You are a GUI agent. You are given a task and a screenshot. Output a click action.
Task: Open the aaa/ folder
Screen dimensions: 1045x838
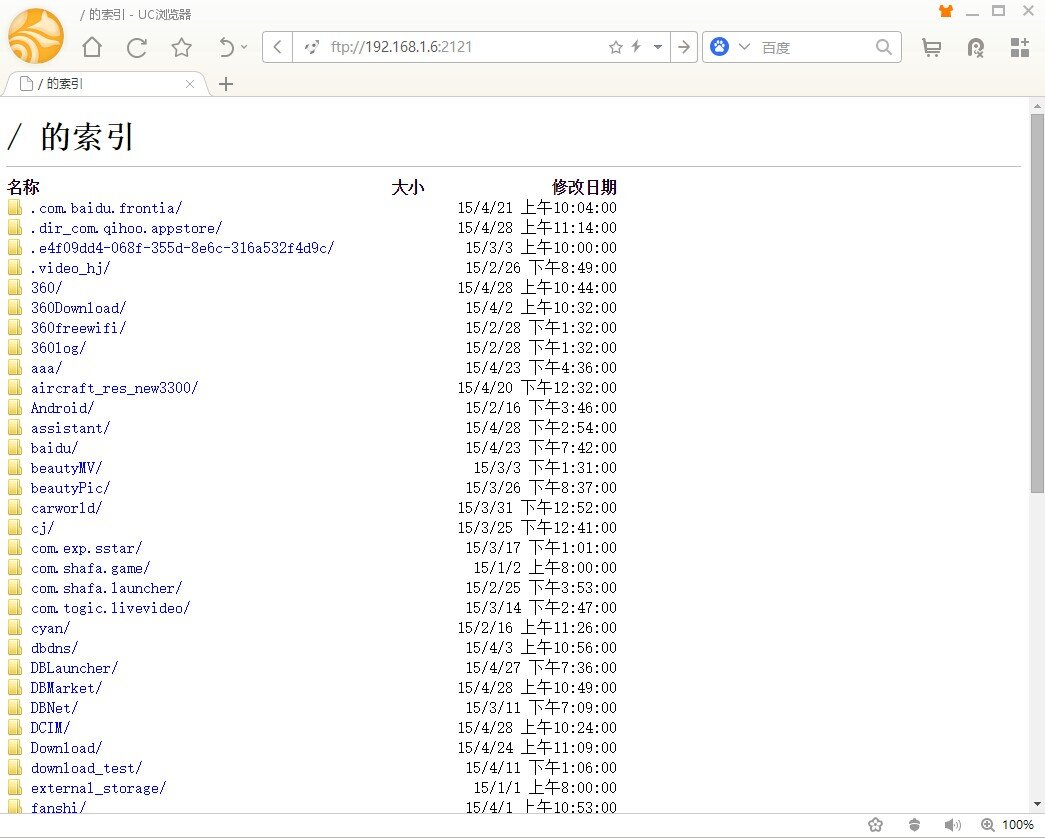coord(46,368)
